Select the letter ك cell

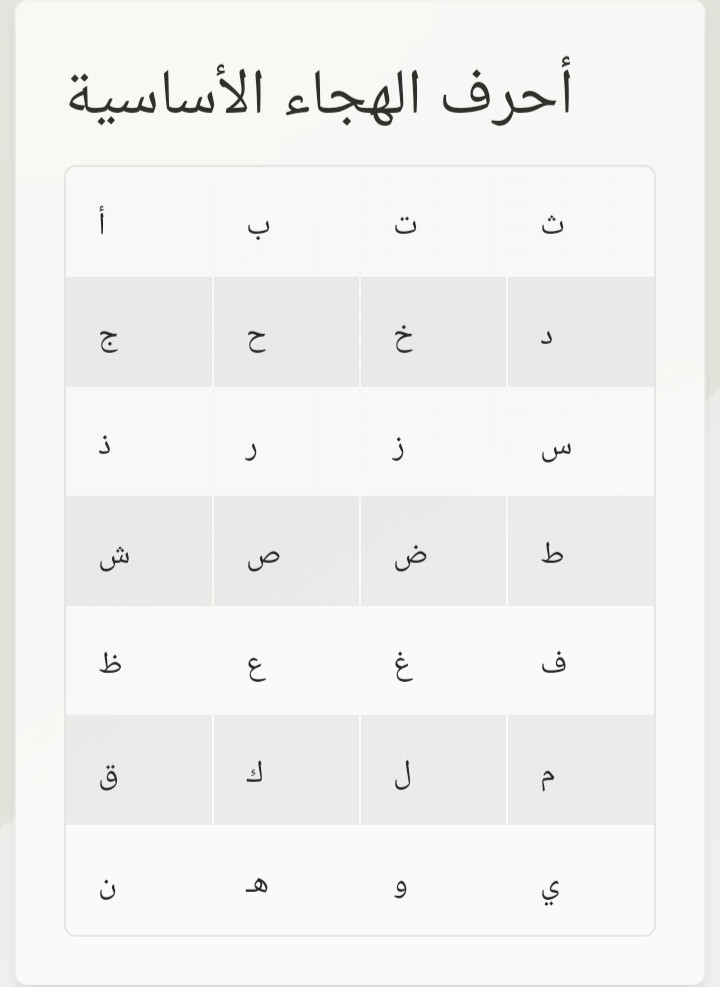coord(286,770)
